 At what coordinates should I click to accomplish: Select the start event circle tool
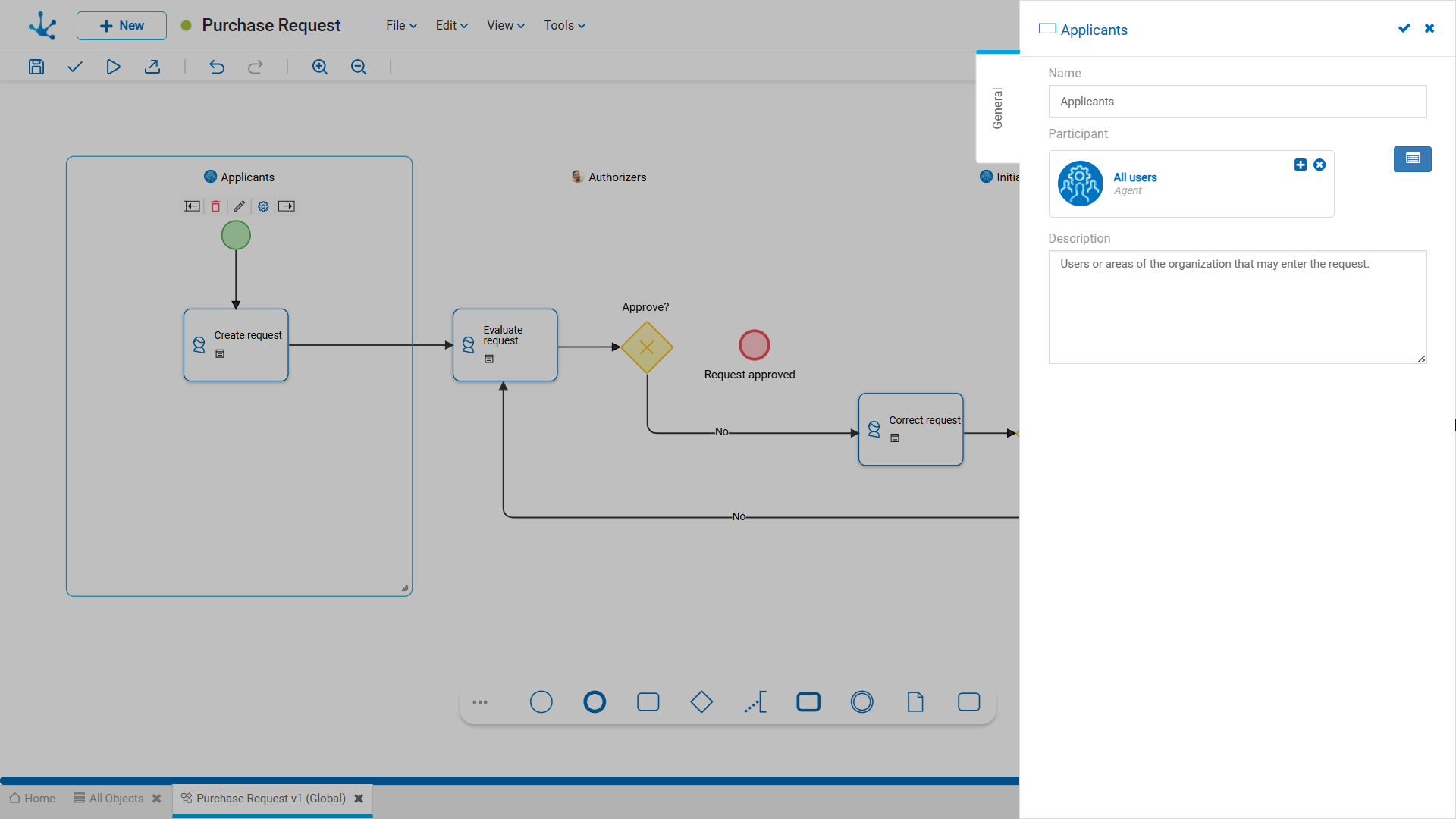click(541, 702)
